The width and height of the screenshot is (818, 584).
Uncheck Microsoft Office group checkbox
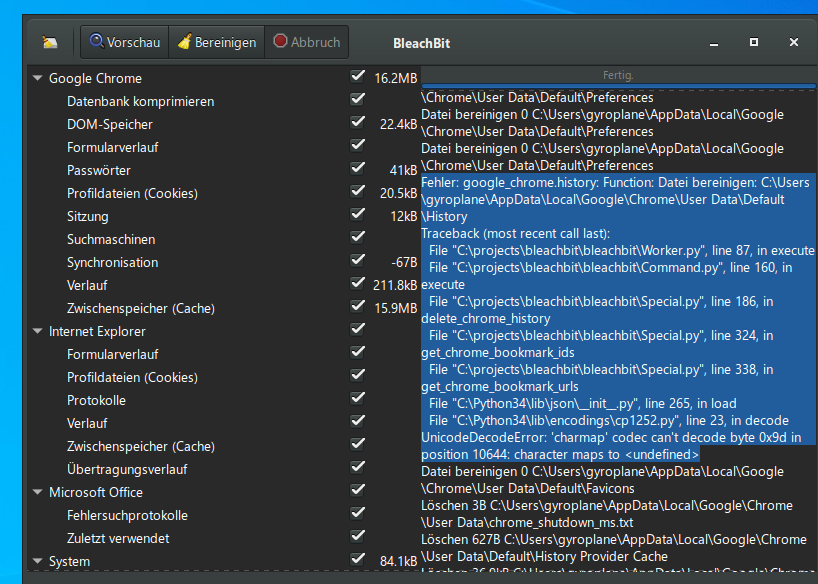tap(357, 490)
